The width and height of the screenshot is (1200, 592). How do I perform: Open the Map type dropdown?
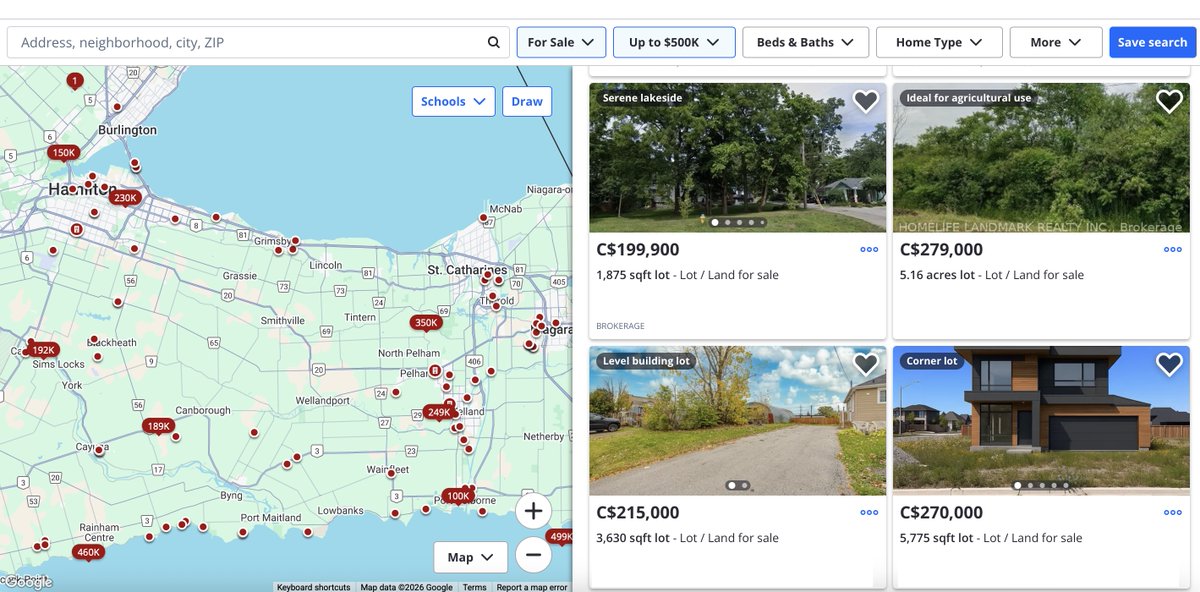click(x=470, y=557)
